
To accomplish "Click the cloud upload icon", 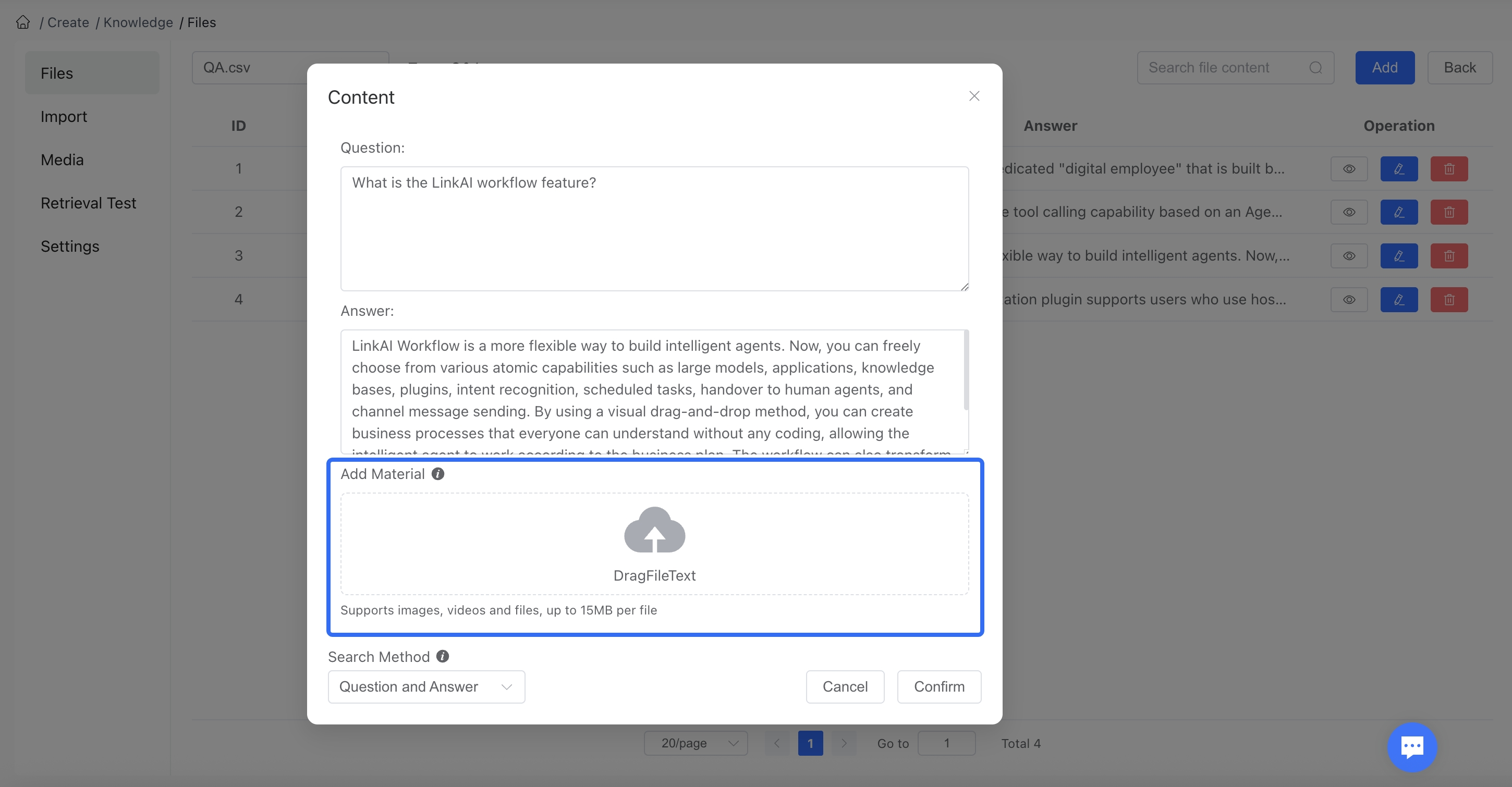I will (x=654, y=530).
